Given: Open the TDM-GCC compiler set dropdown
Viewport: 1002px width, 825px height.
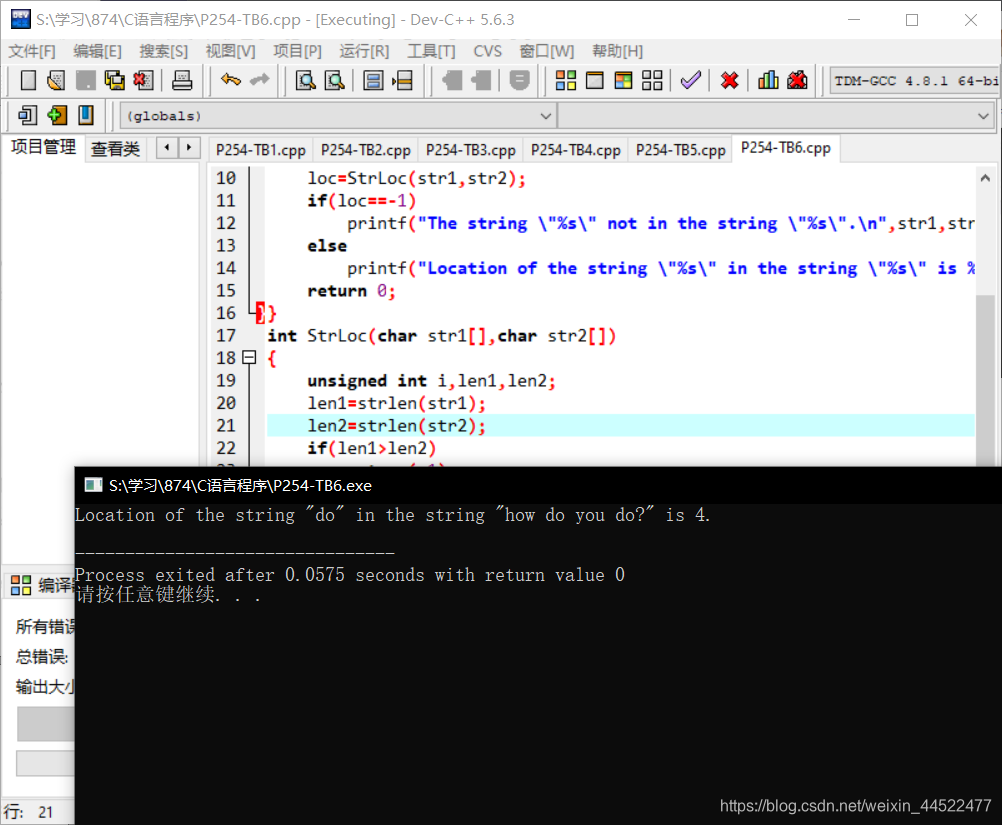Looking at the screenshot, I should click(914, 81).
